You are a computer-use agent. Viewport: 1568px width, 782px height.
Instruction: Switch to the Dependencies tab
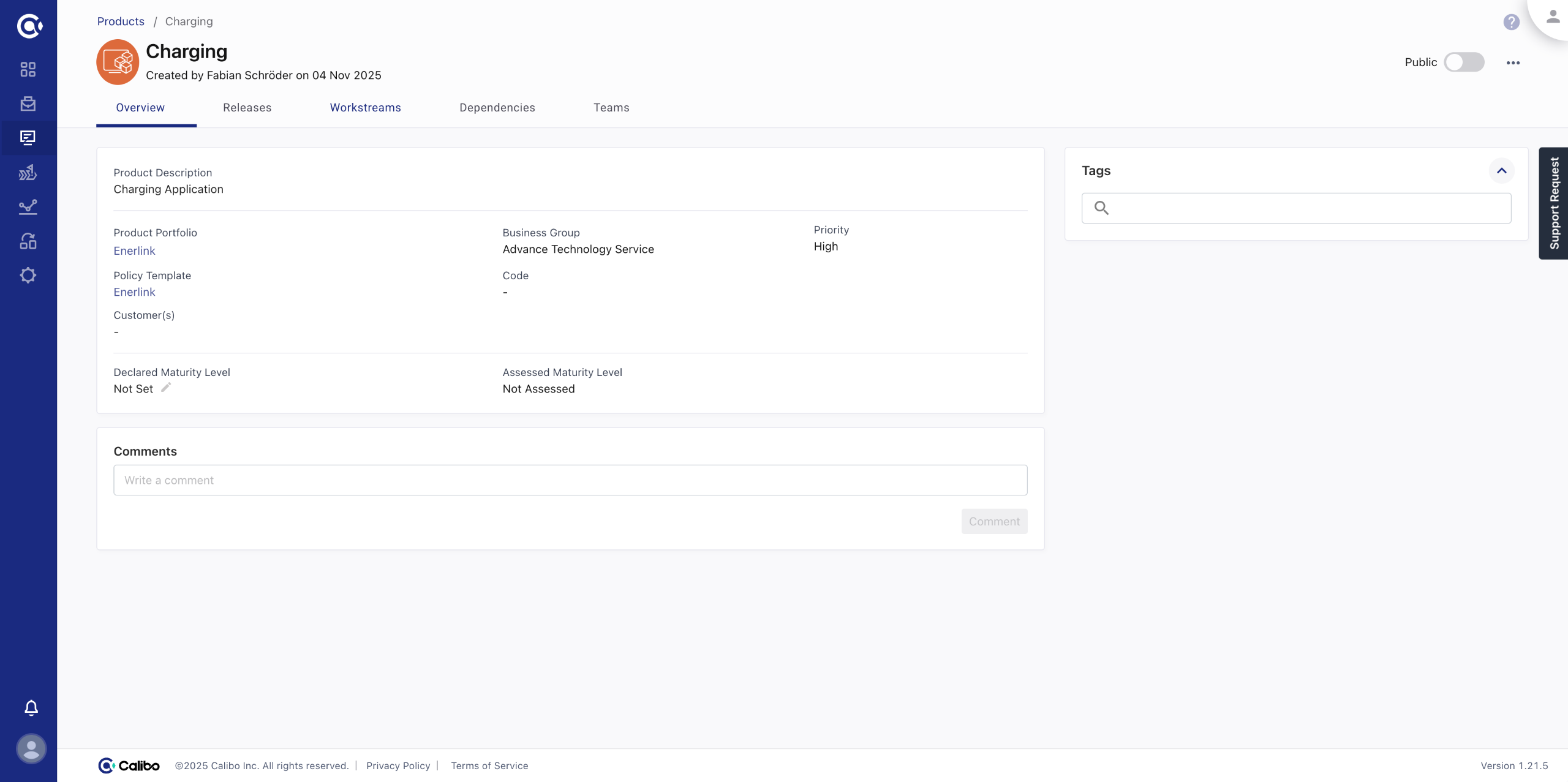[497, 108]
